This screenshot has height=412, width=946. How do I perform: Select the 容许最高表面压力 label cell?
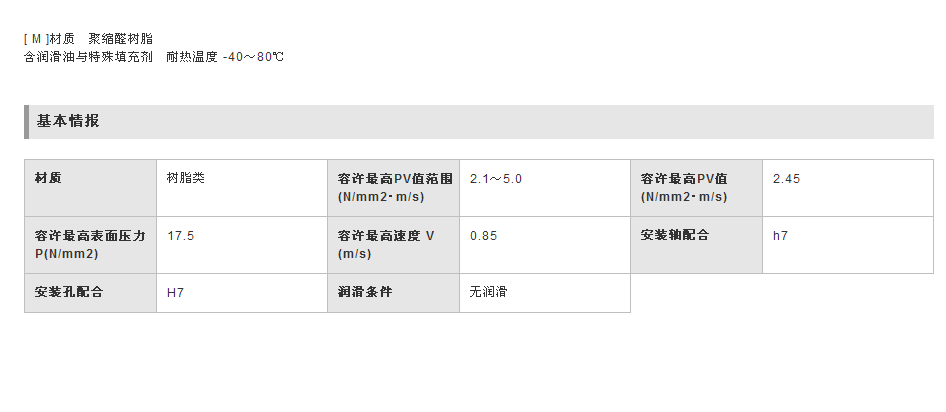click(90, 245)
